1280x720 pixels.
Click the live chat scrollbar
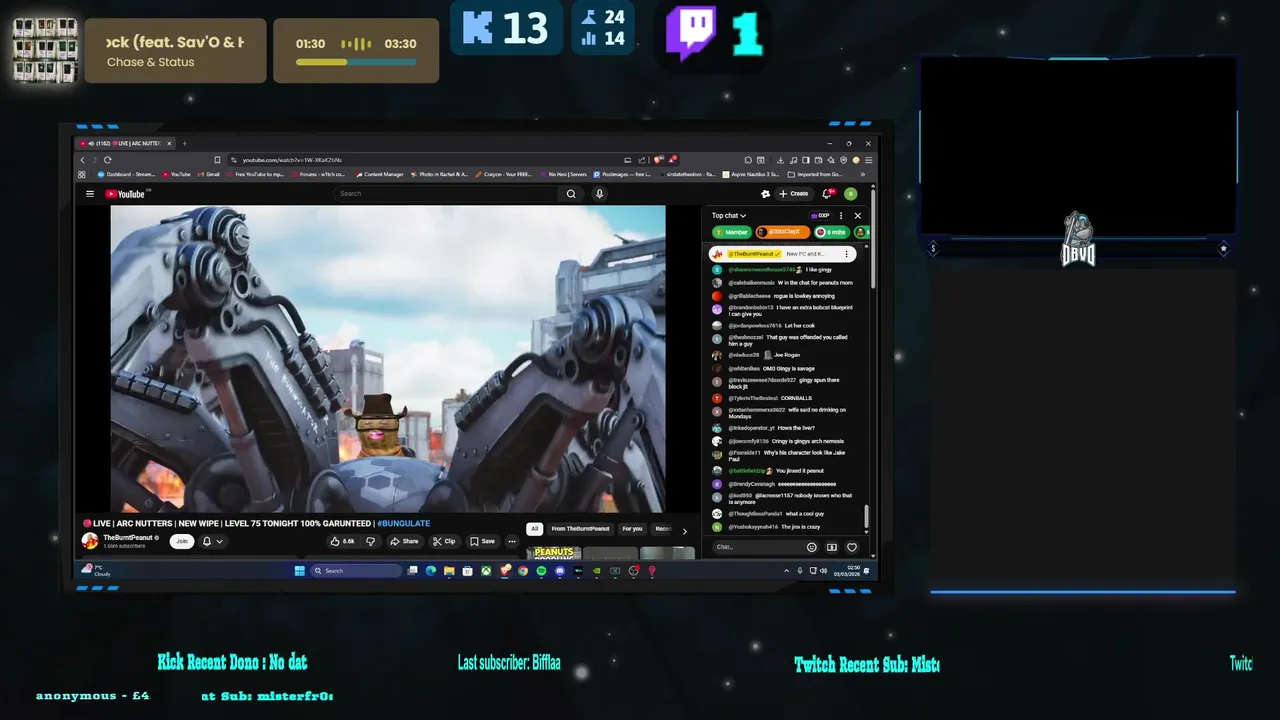click(867, 518)
